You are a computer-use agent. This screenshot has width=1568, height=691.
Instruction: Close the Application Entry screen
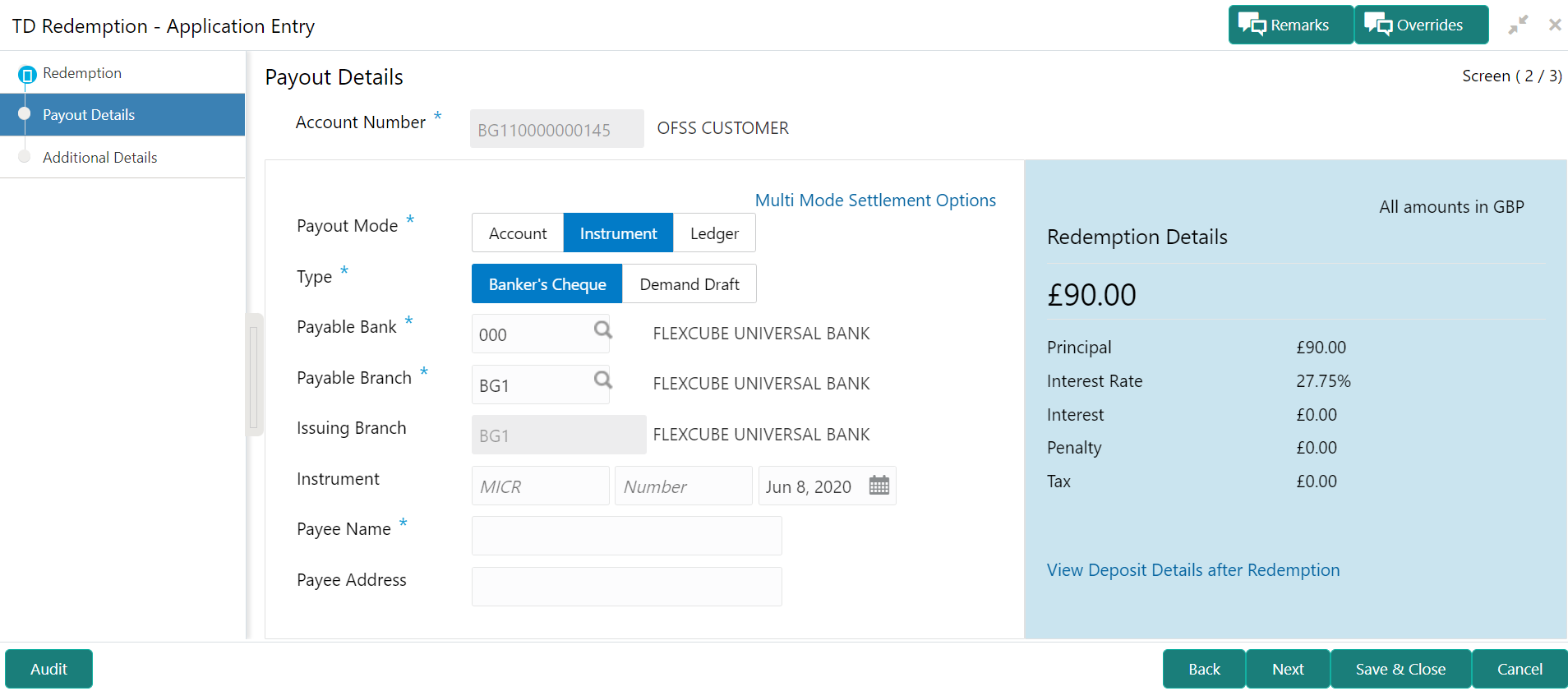[1555, 25]
